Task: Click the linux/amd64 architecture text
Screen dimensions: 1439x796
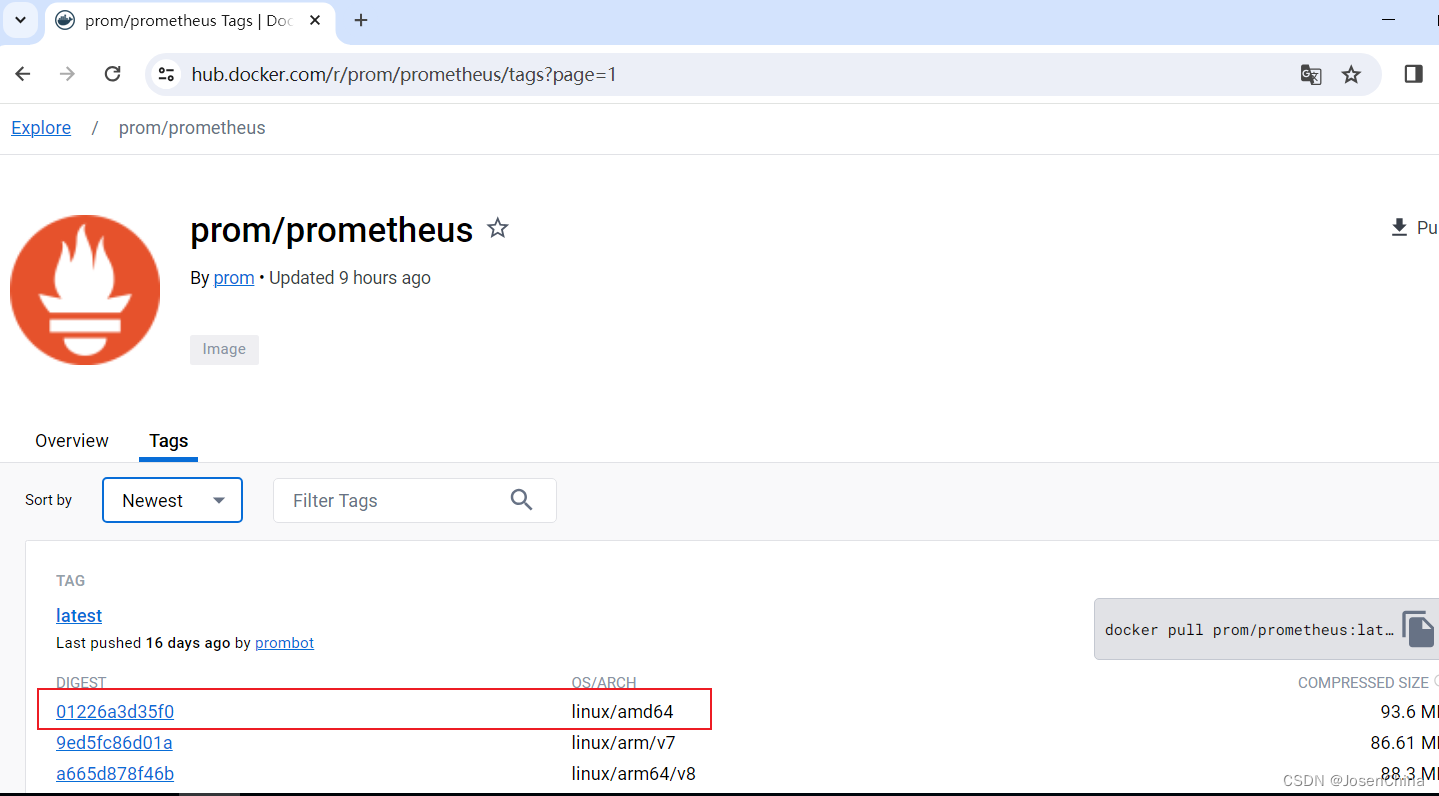Action: tap(623, 712)
